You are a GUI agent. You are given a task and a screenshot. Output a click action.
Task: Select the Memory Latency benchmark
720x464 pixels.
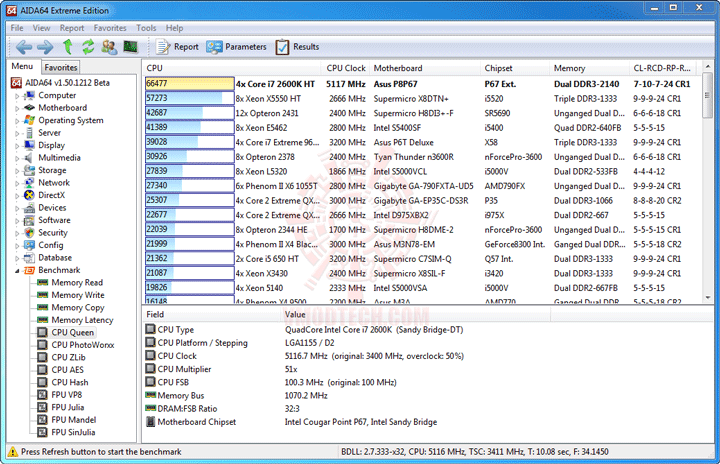[x=82, y=320]
